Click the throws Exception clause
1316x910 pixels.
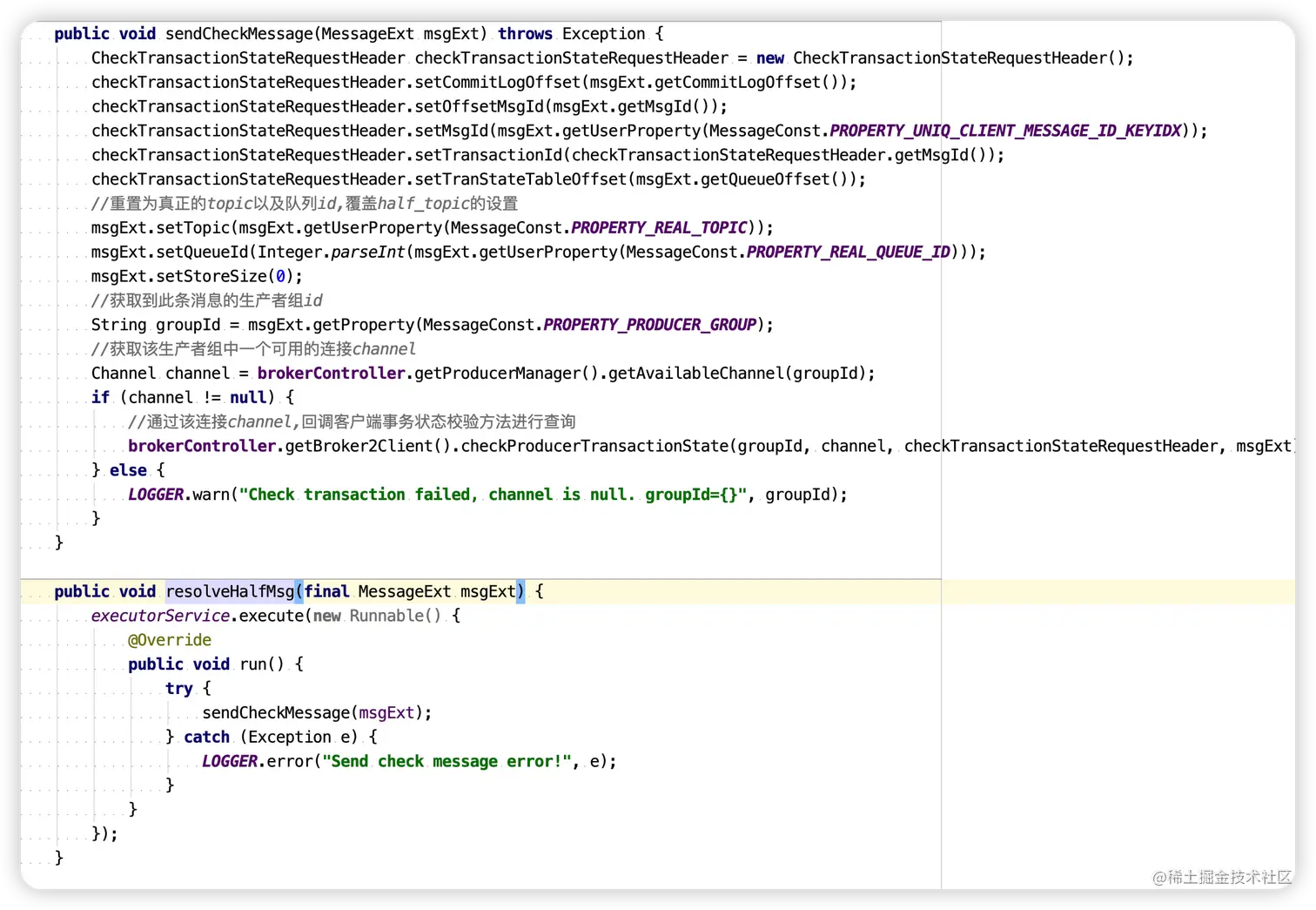[x=572, y=34]
